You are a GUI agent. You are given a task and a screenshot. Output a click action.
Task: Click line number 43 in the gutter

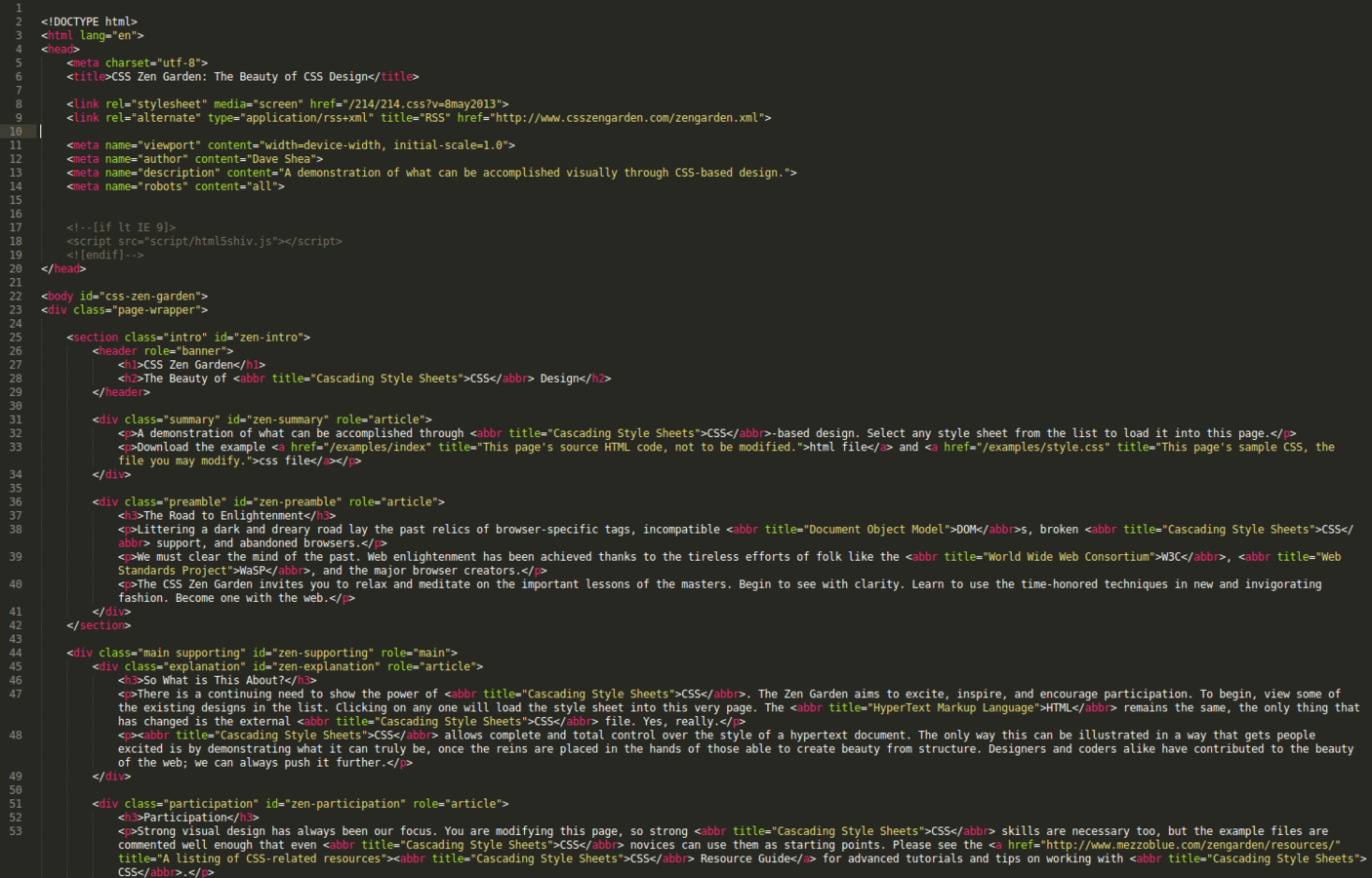pos(16,638)
